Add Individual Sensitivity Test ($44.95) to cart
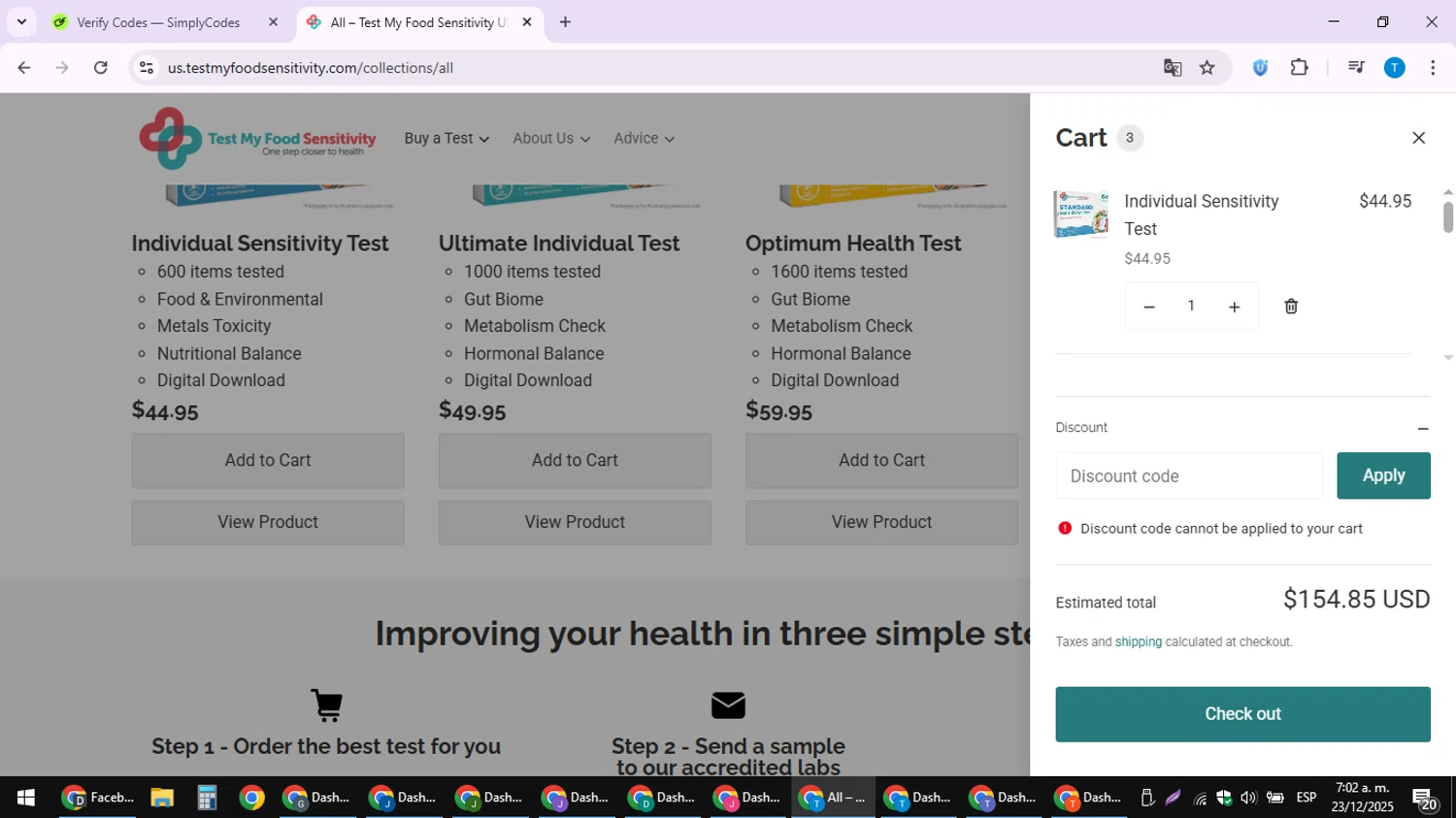This screenshot has width=1456, height=818. coord(268,460)
